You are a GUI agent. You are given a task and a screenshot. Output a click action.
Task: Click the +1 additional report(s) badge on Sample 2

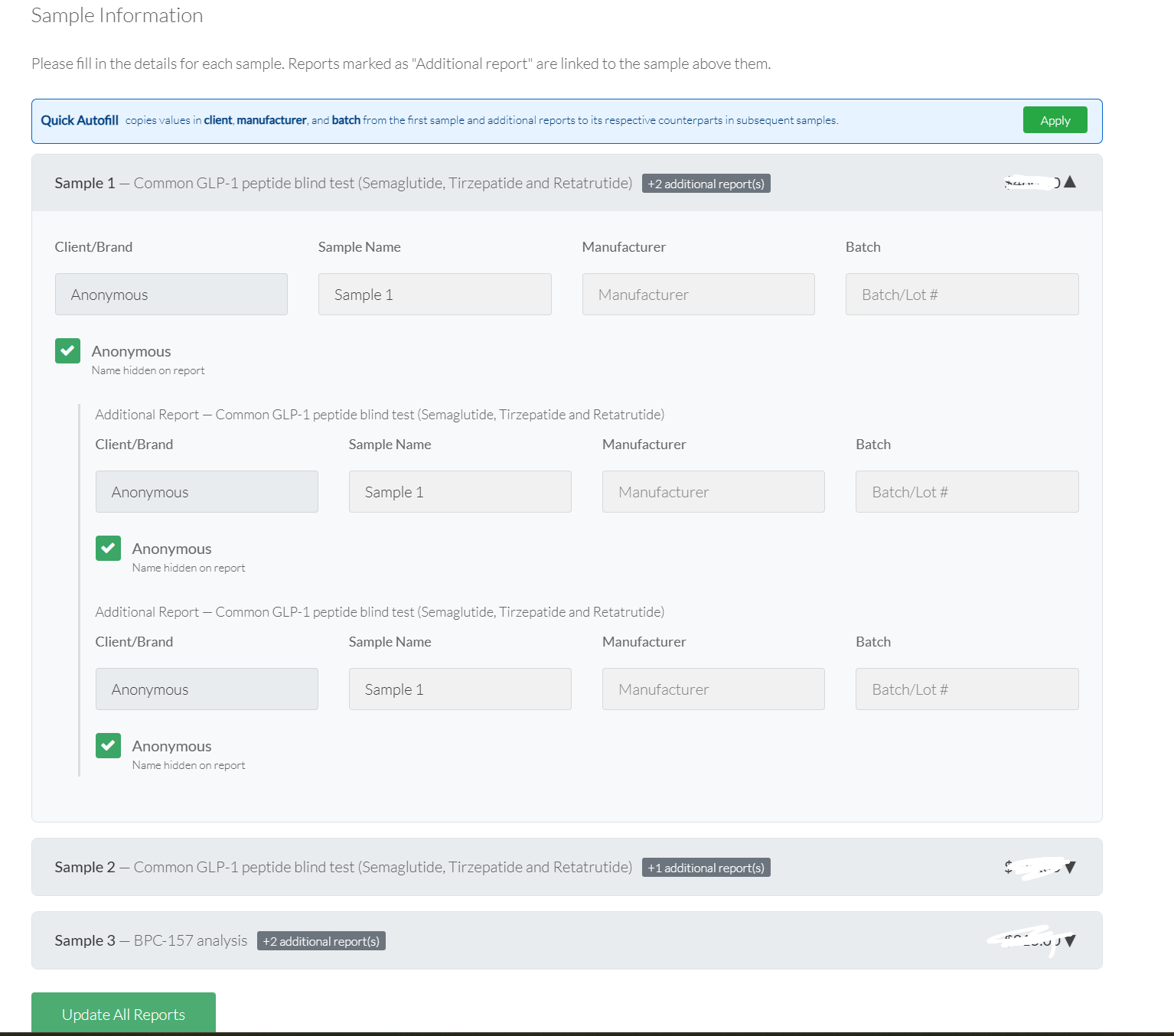coord(706,868)
